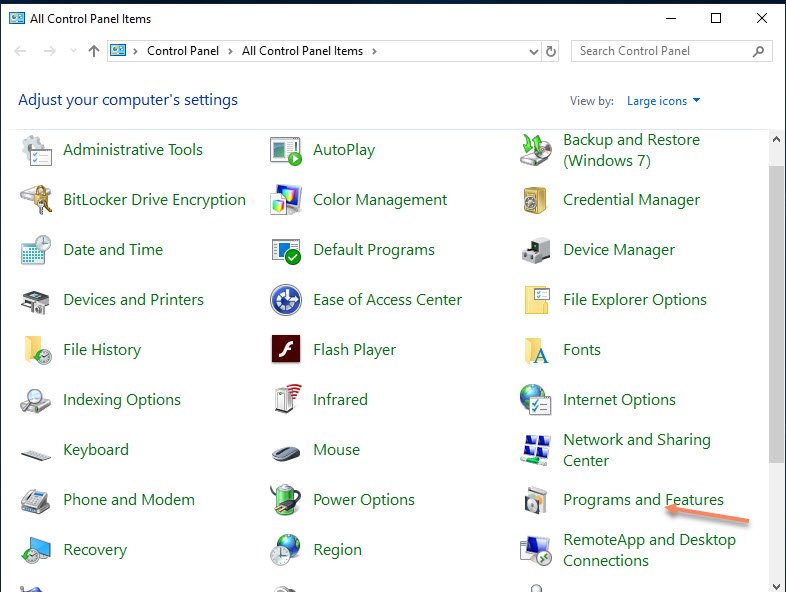Open the Keyboard icon

[x=36, y=455]
